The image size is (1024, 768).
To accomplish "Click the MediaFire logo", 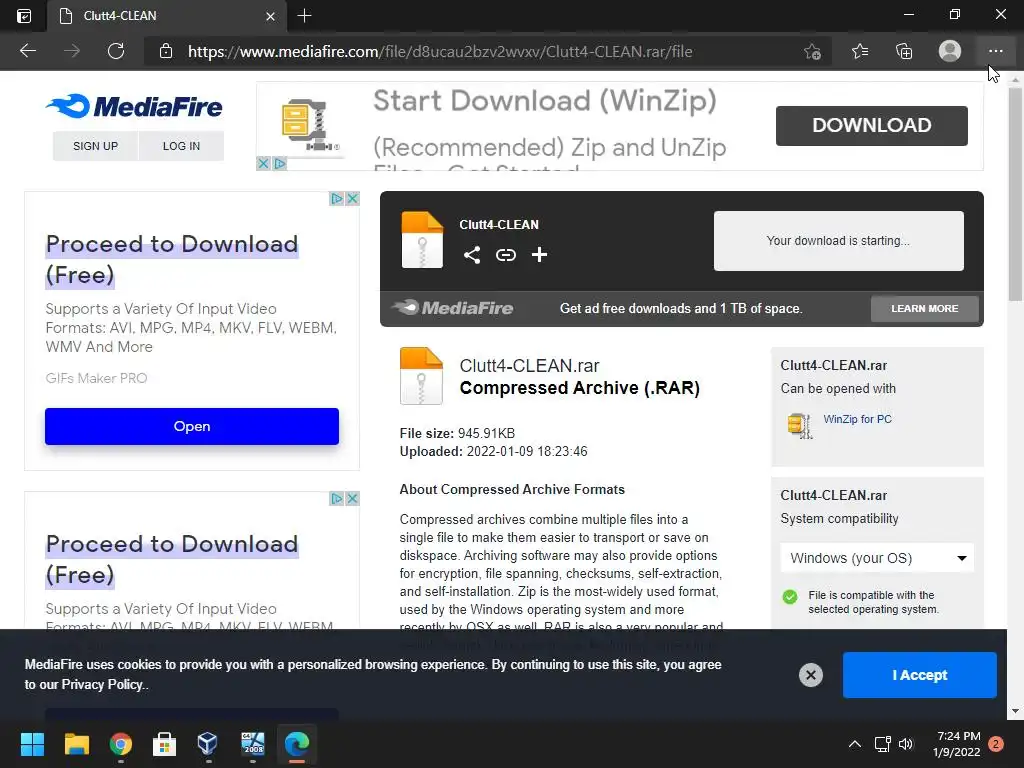I will point(134,106).
